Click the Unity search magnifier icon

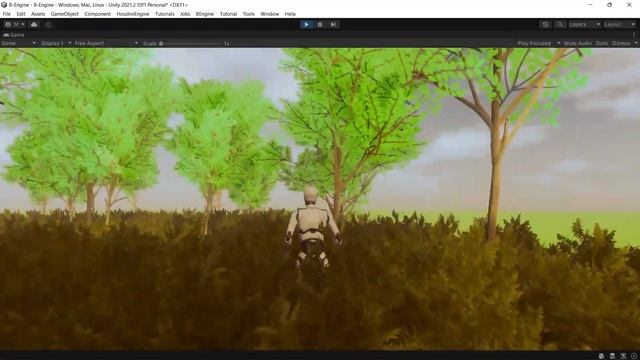pyautogui.click(x=560, y=24)
